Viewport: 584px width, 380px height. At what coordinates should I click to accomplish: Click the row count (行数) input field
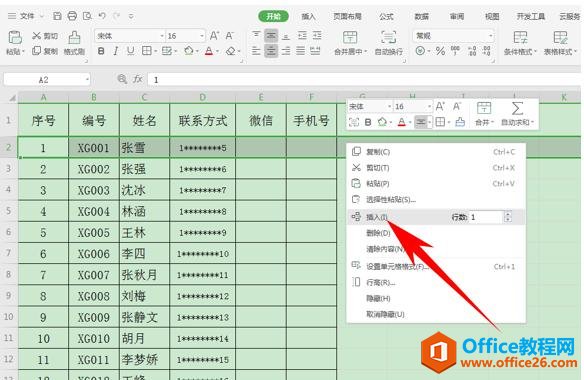click(x=486, y=217)
